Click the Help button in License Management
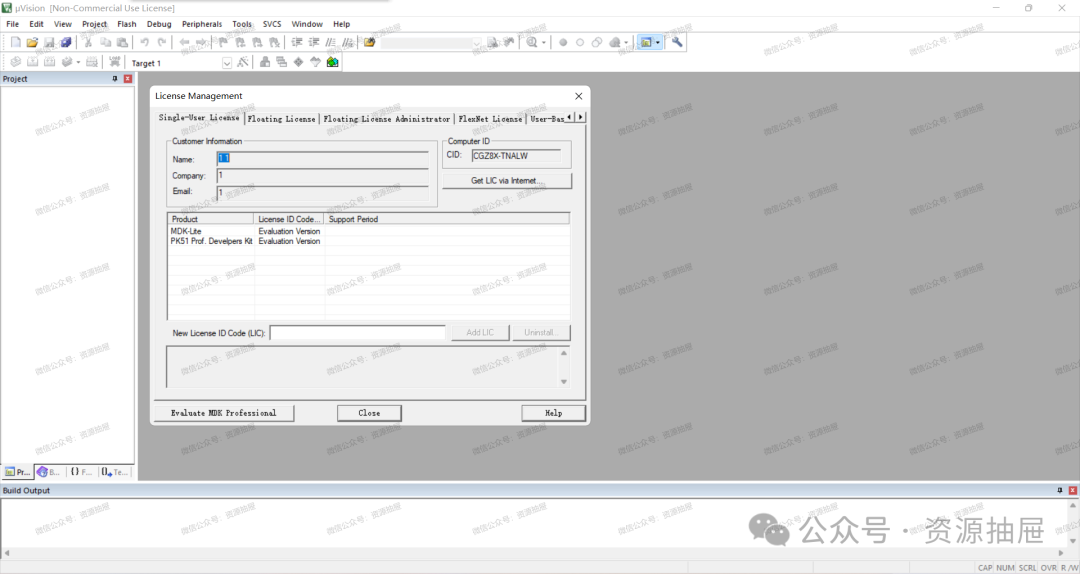 tap(554, 413)
